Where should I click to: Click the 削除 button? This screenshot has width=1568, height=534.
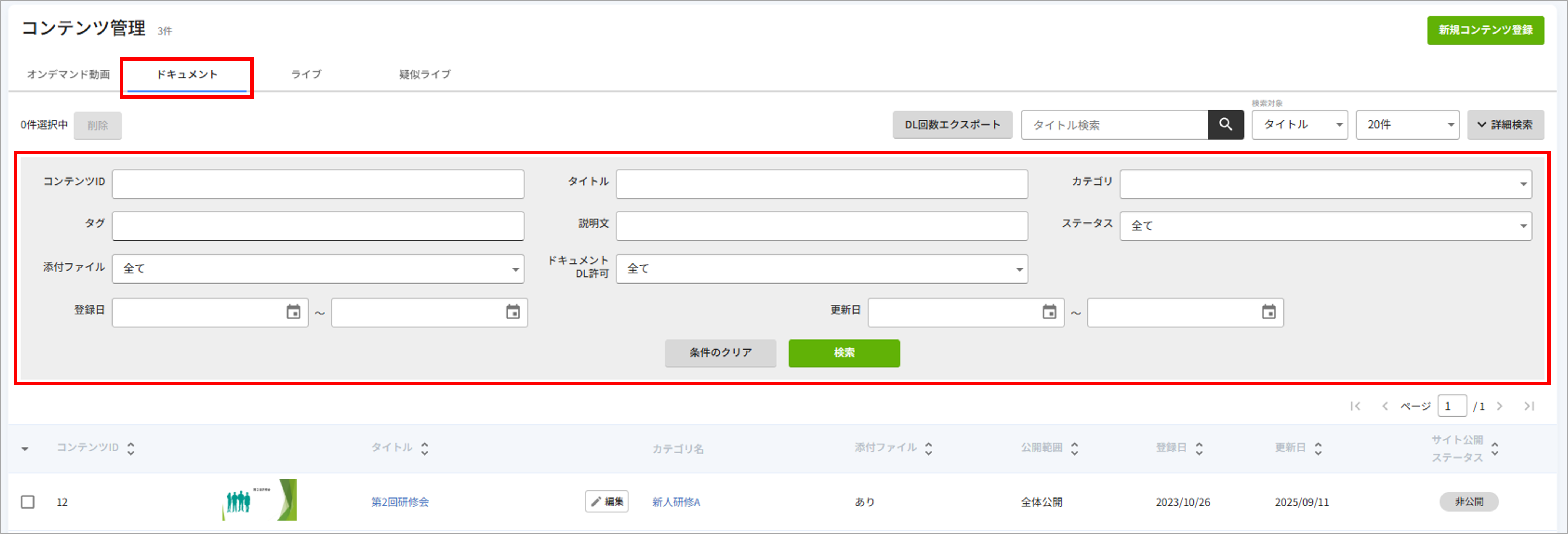point(97,126)
